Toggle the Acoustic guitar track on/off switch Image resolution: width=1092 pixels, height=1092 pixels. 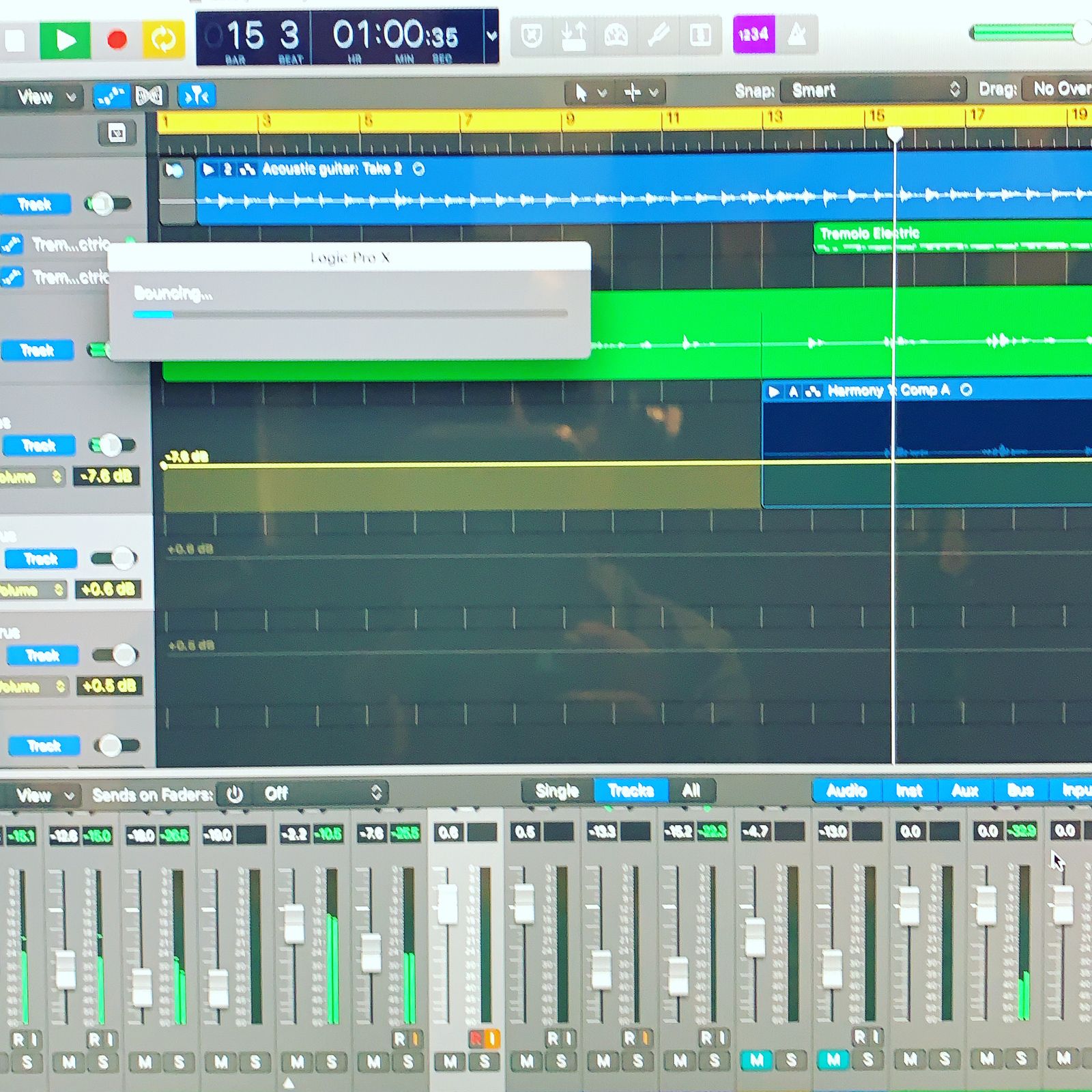[107, 203]
